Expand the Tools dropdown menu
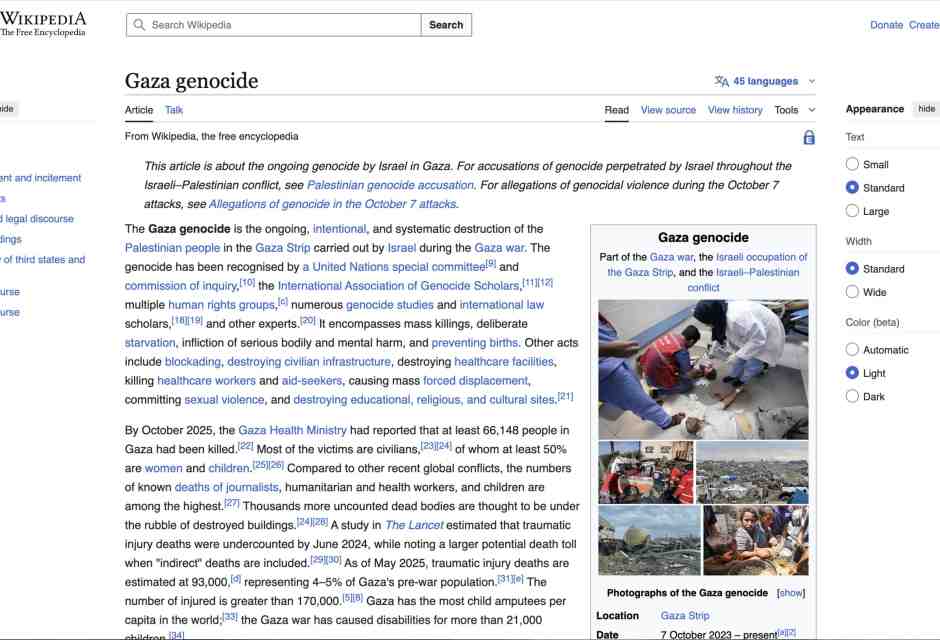 [794, 110]
